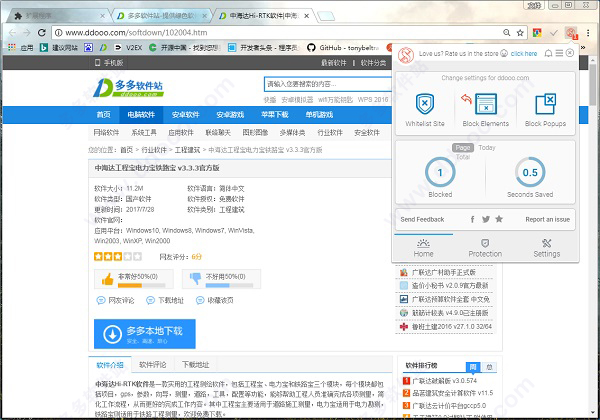Viewport: 600px width, 420px height.
Task: Click the Block Elements icon
Action: point(486,104)
